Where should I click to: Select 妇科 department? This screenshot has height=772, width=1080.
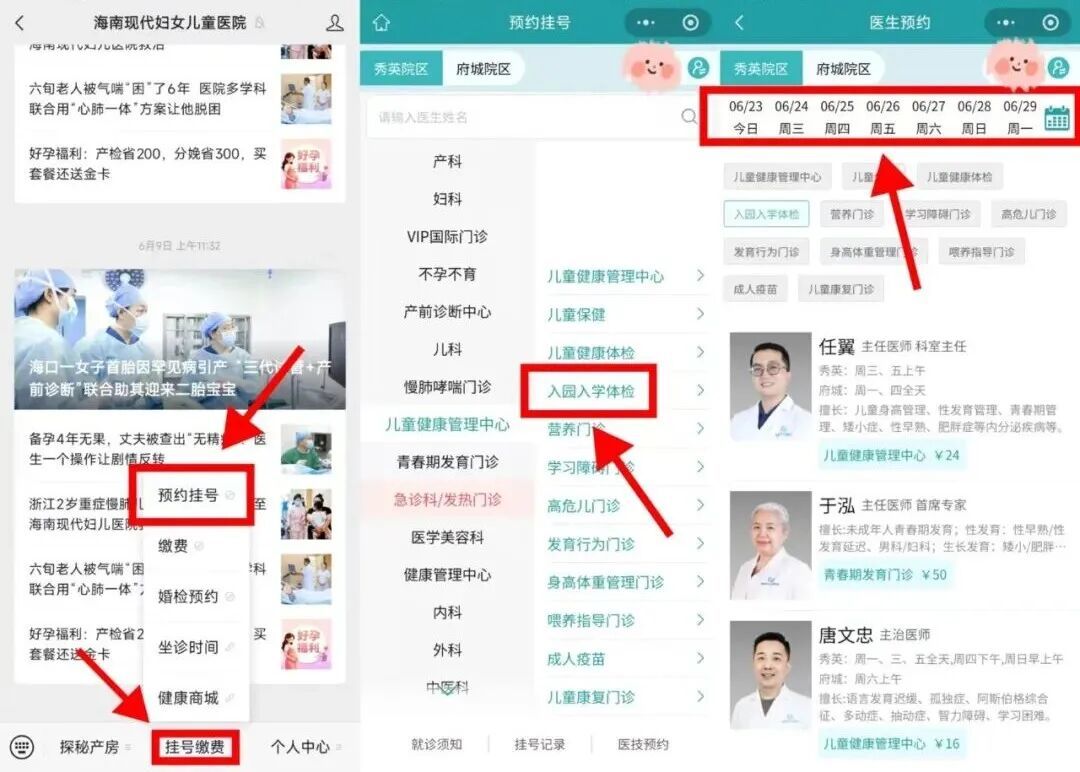[447, 199]
